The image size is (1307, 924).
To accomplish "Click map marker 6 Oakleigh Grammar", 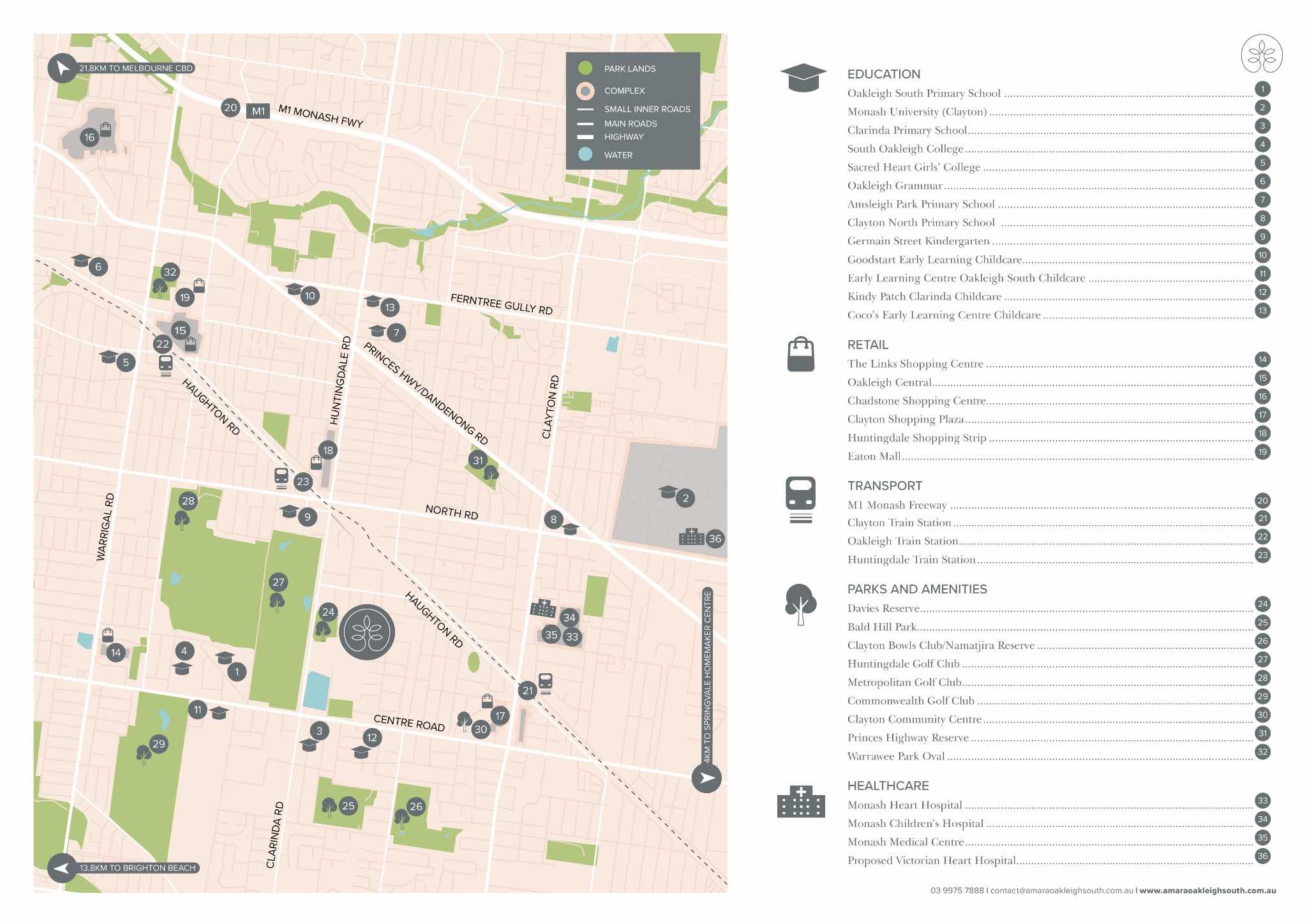I will click(98, 267).
